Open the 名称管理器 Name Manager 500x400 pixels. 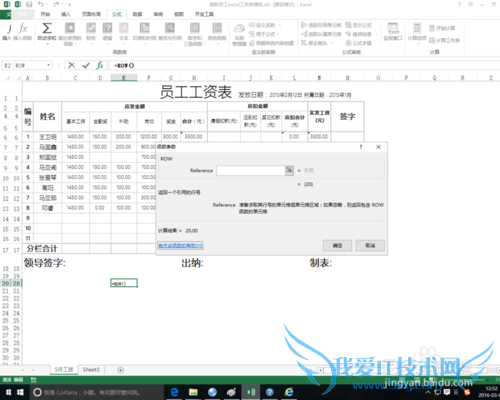tap(239, 35)
